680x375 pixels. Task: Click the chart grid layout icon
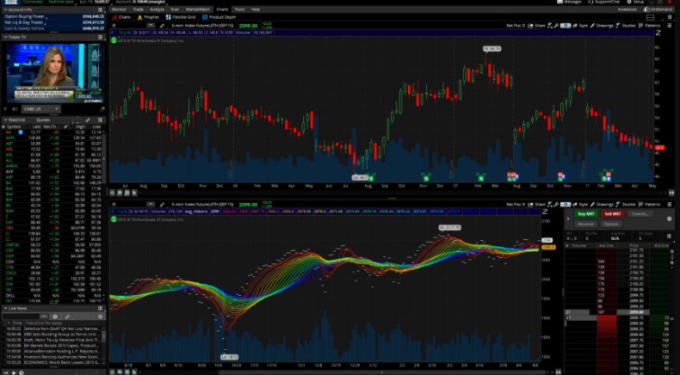(x=651, y=17)
